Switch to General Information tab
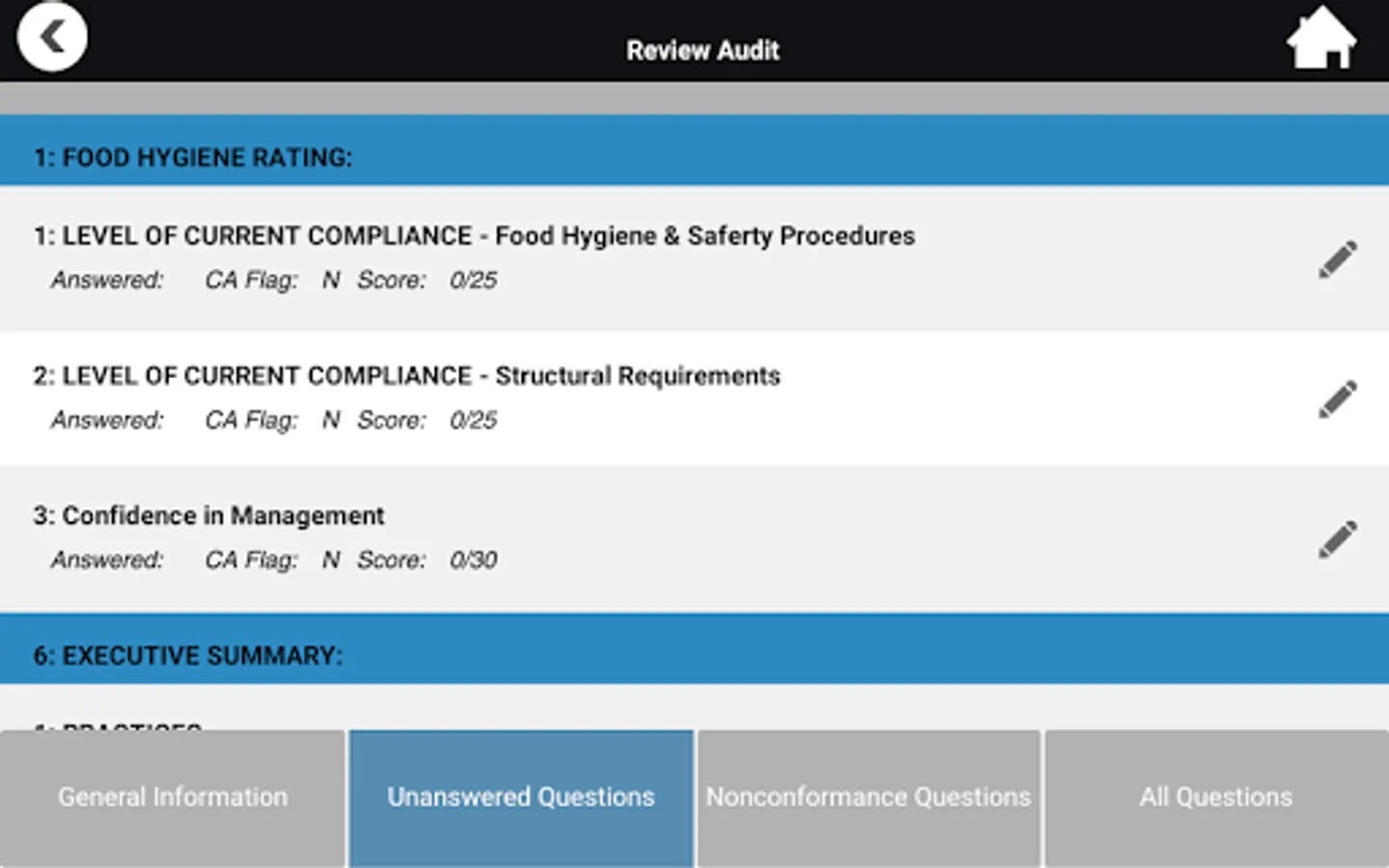 (x=173, y=799)
